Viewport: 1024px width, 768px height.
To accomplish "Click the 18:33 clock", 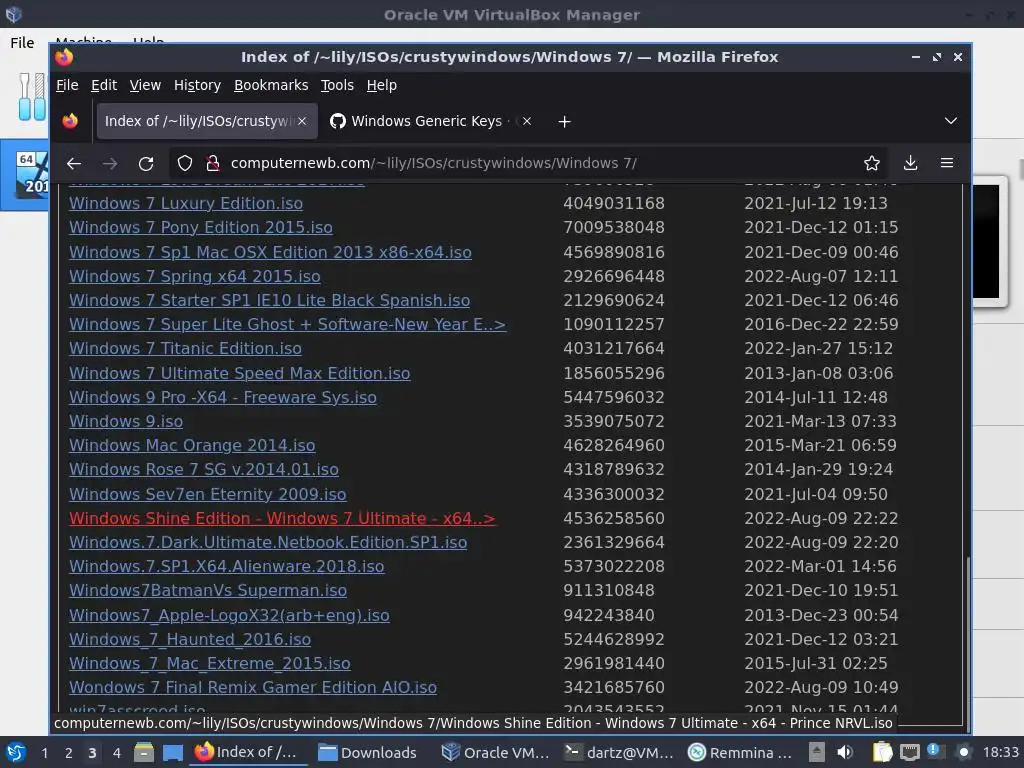I will click(x=1000, y=752).
